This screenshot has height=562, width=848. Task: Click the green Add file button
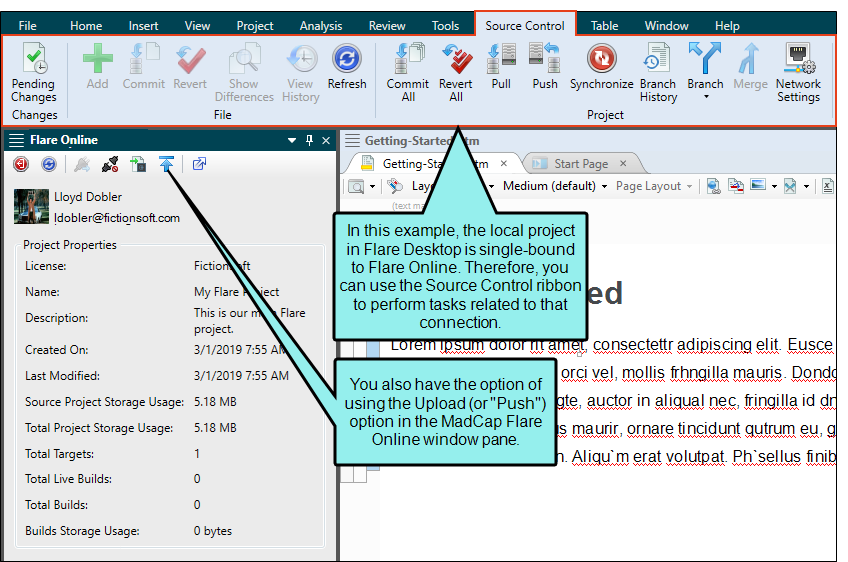(97, 67)
